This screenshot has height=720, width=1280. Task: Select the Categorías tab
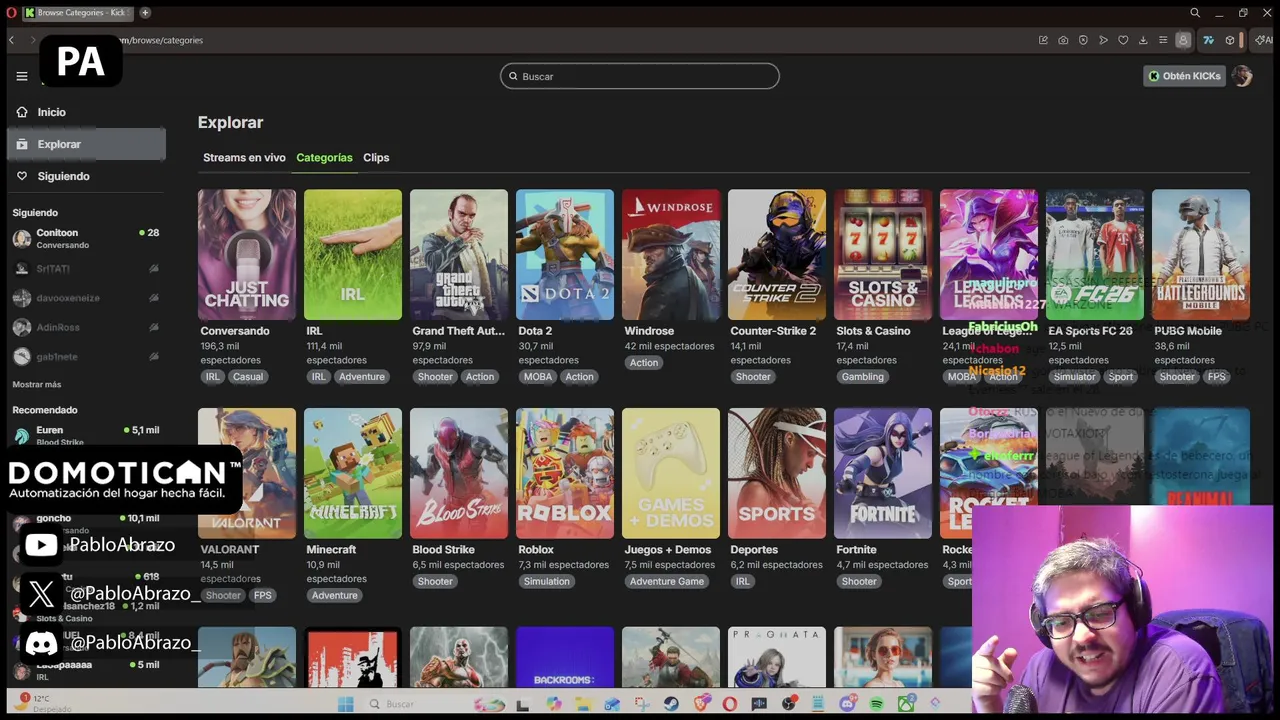pos(324,157)
